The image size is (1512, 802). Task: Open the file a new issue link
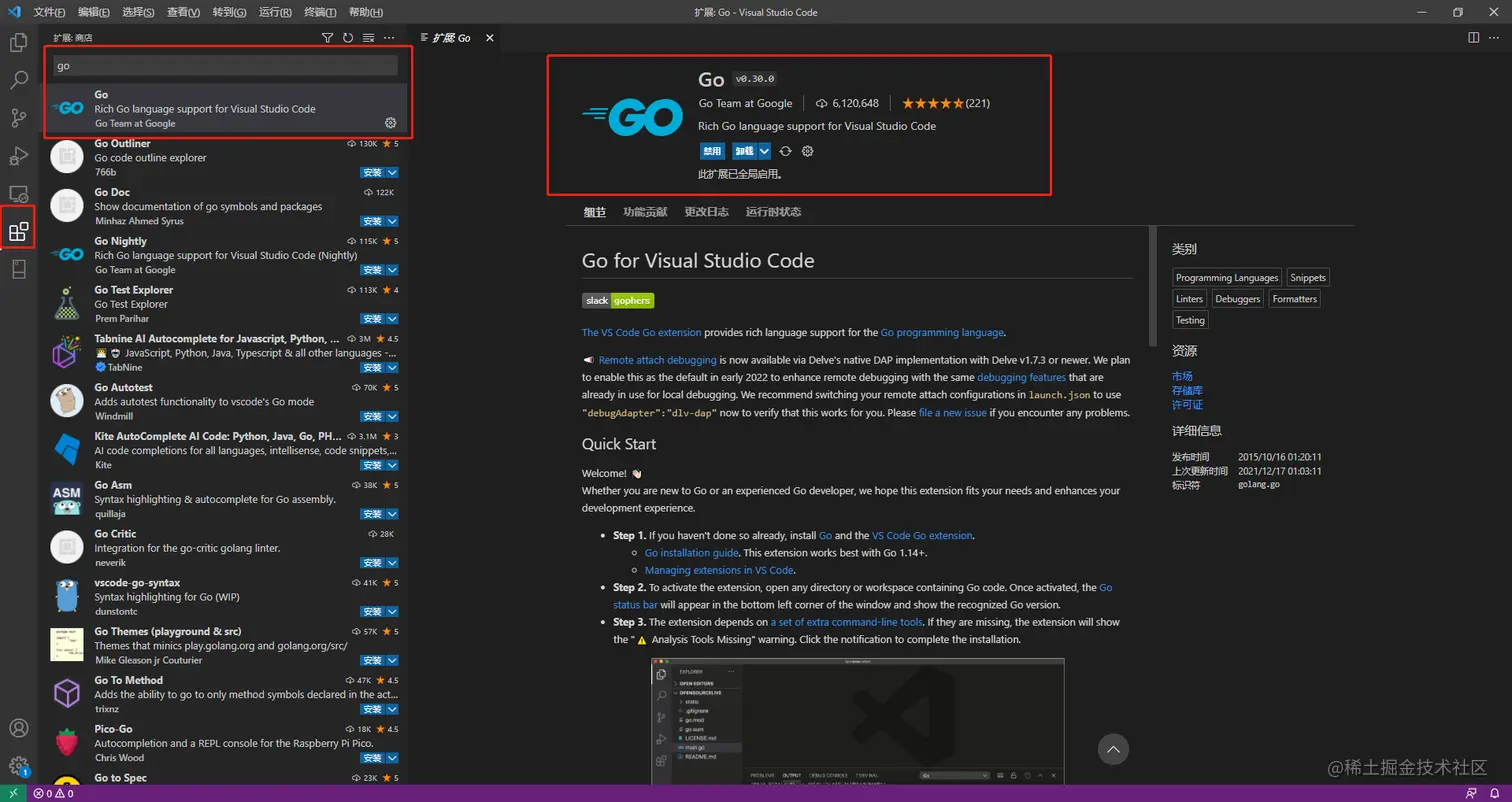click(x=953, y=412)
